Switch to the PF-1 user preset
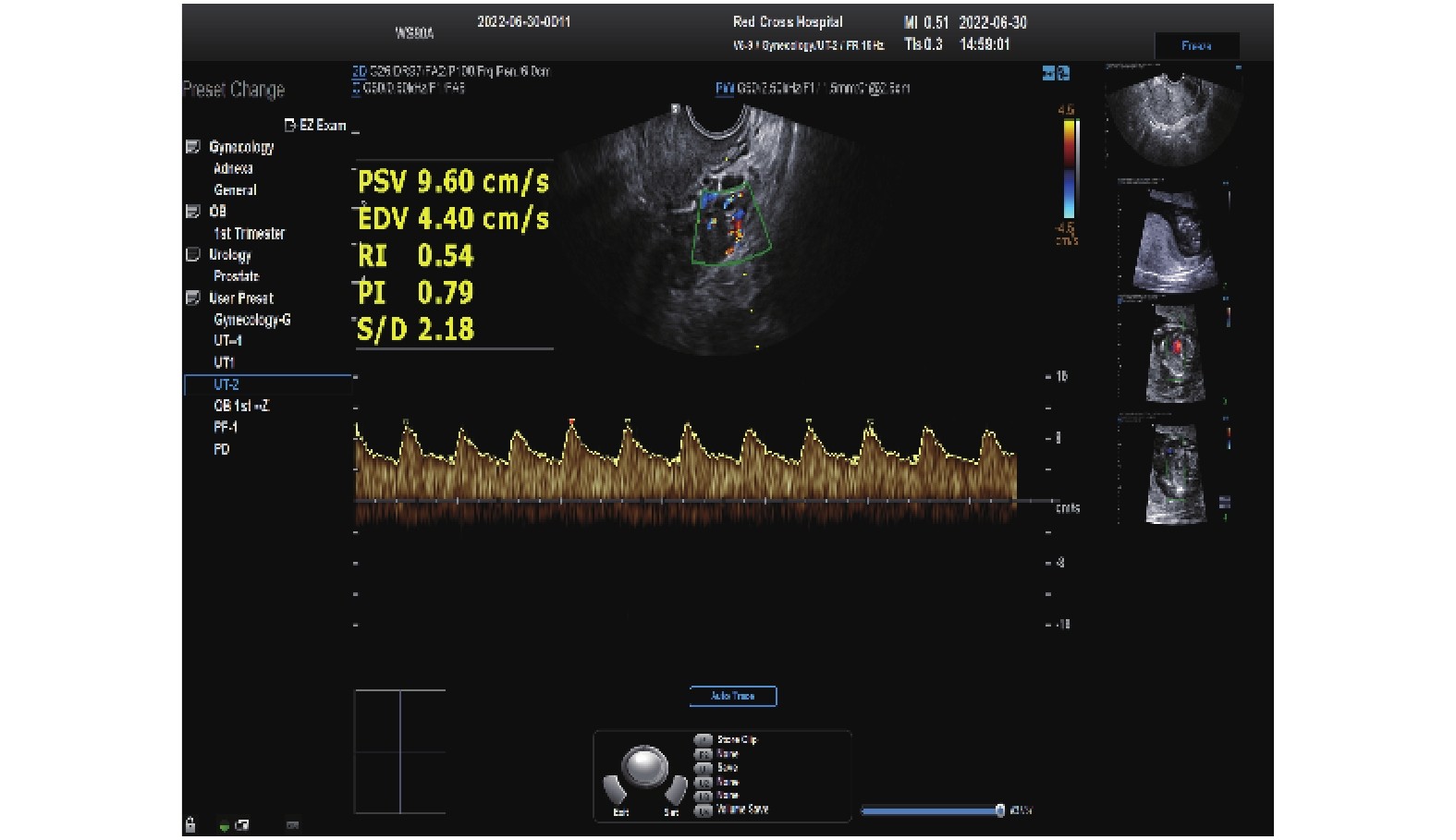1456x840 pixels. [226, 427]
